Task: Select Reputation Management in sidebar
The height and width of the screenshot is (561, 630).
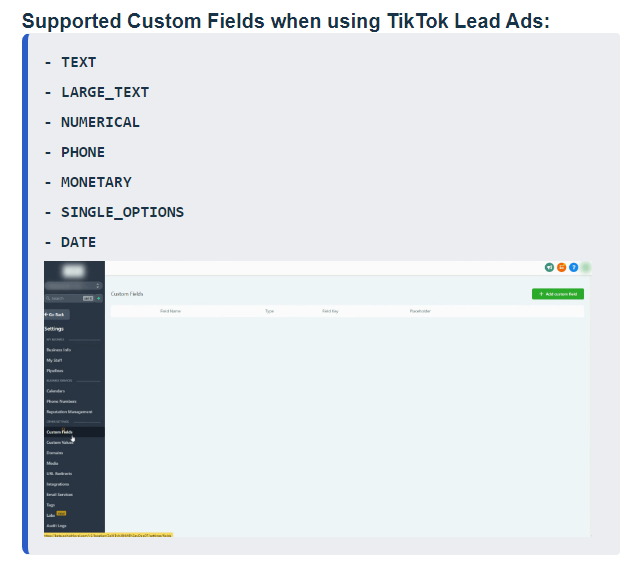Action: pyautogui.click(x=69, y=412)
